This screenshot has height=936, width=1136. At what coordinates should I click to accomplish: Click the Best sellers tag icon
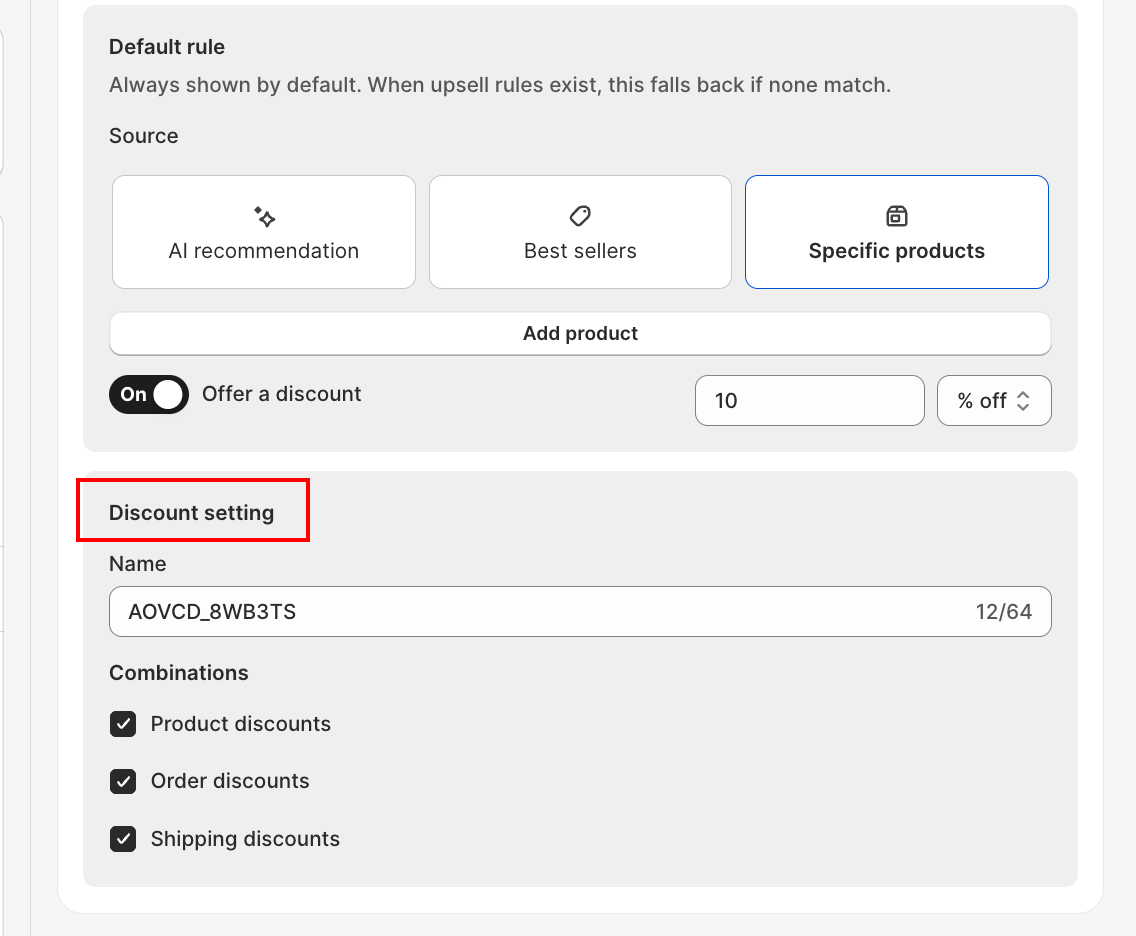coord(580,216)
